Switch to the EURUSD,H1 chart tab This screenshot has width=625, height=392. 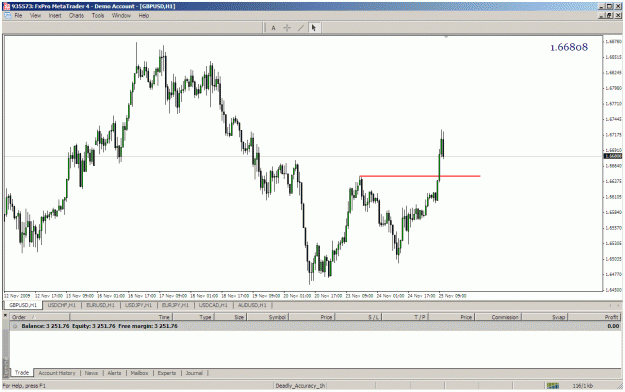100,305
